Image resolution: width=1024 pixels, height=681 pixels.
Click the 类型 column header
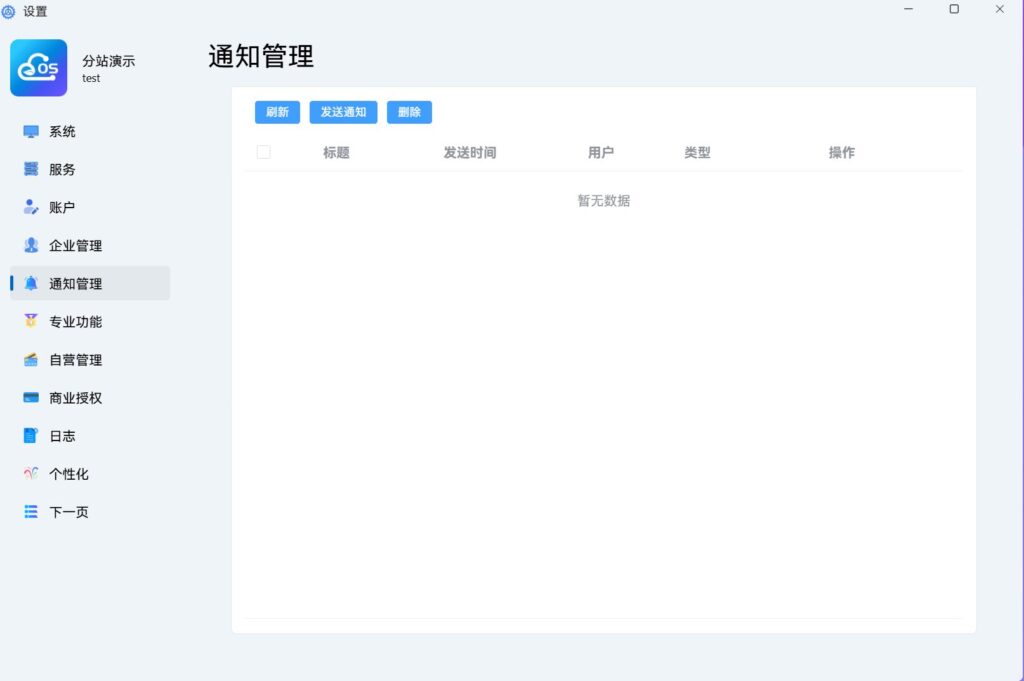click(697, 153)
